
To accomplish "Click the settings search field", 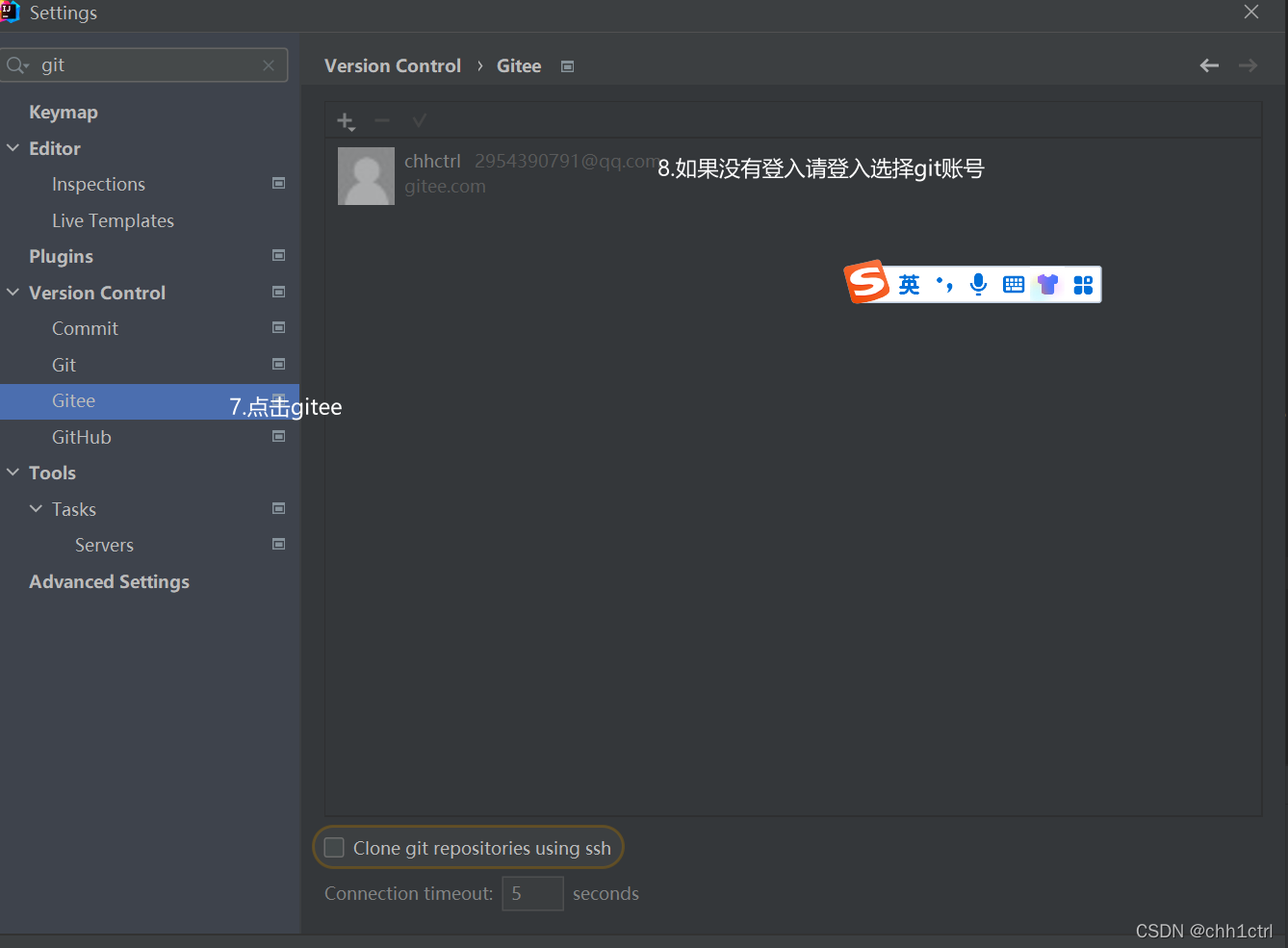I will (144, 65).
